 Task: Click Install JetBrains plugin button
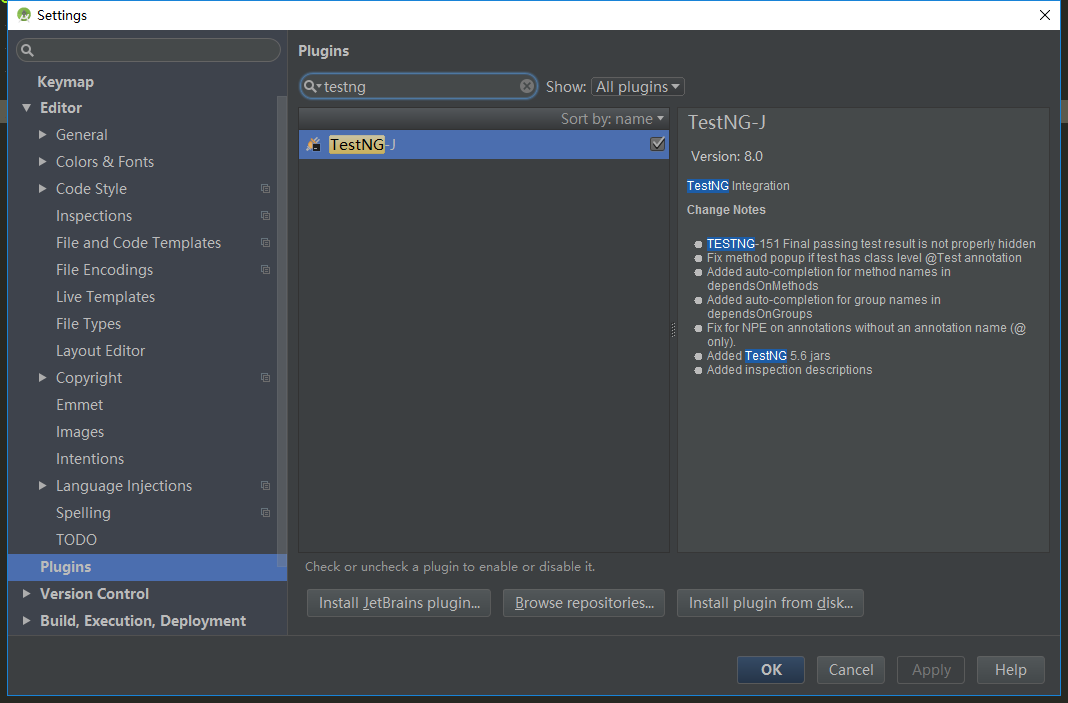click(x=399, y=603)
